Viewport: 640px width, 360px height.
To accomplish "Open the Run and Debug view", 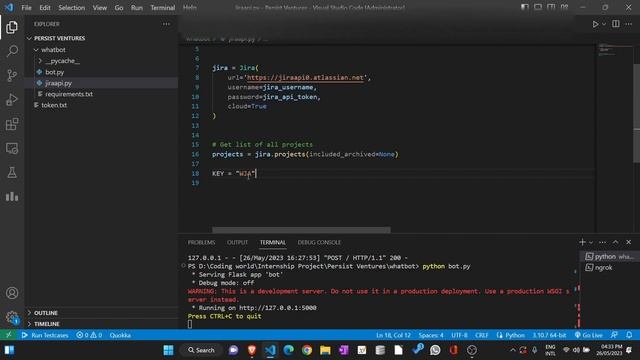I will click(12, 100).
